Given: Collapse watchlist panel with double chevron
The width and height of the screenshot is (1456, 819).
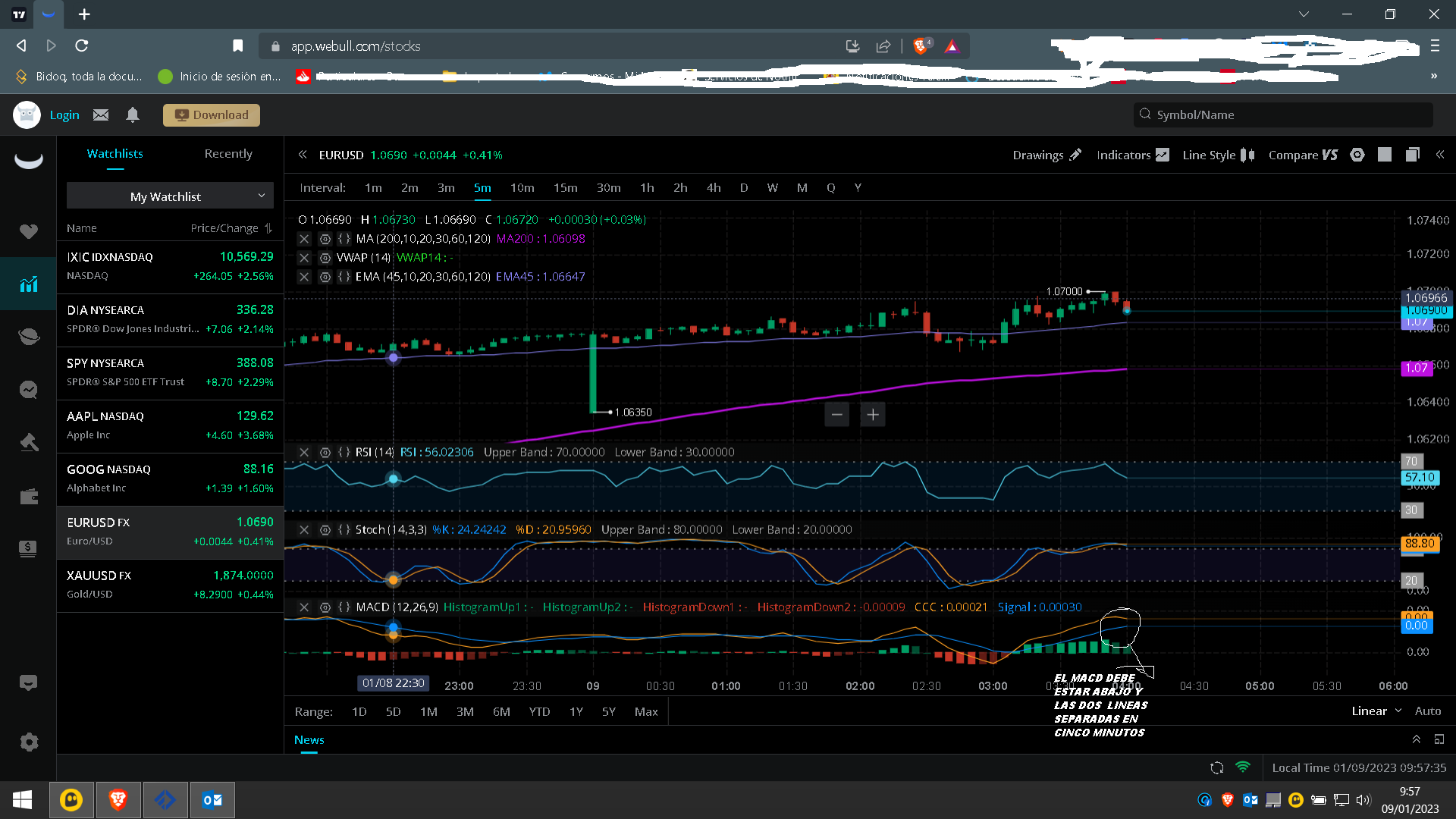Looking at the screenshot, I should tap(303, 155).
